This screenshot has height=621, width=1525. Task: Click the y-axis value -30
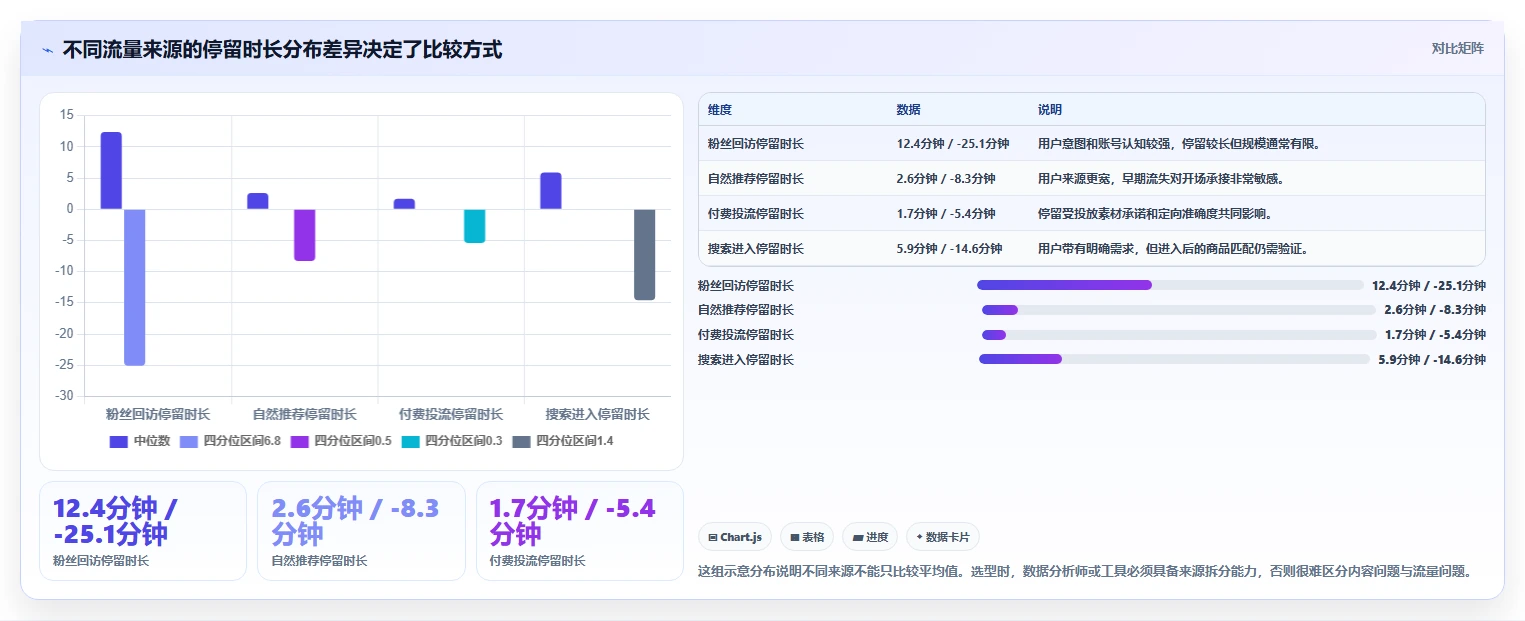[x=66, y=397]
